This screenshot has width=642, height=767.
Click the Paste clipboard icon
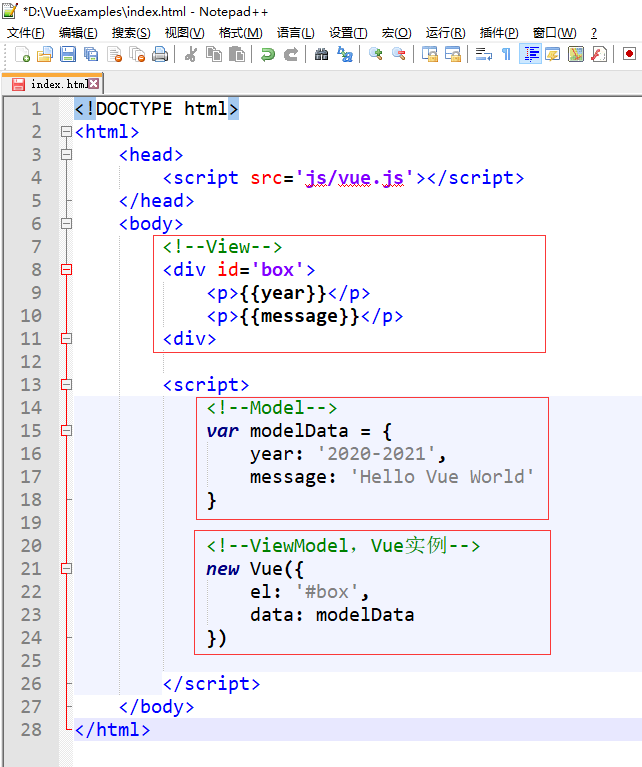[x=237, y=54]
